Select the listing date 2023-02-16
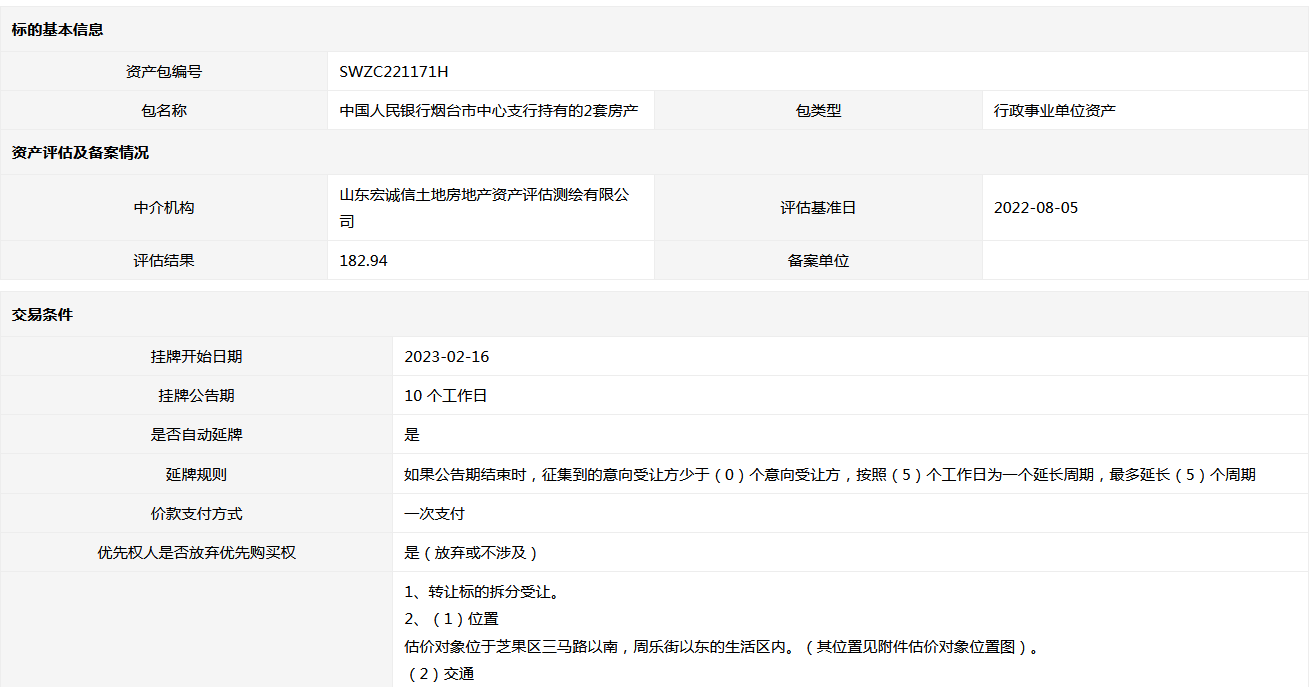The height and width of the screenshot is (687, 1311). (x=447, y=357)
